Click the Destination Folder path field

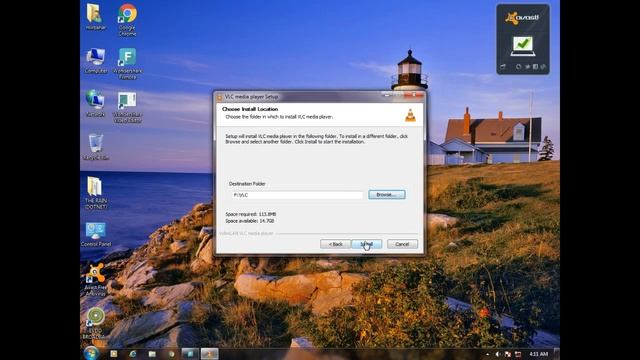point(297,195)
